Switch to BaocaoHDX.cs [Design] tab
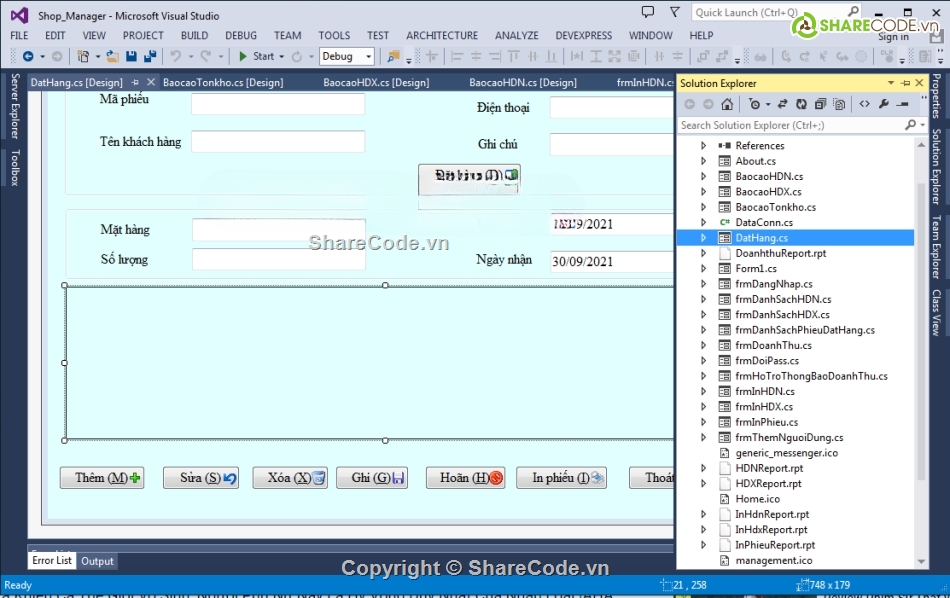The image size is (950, 598). point(376,82)
